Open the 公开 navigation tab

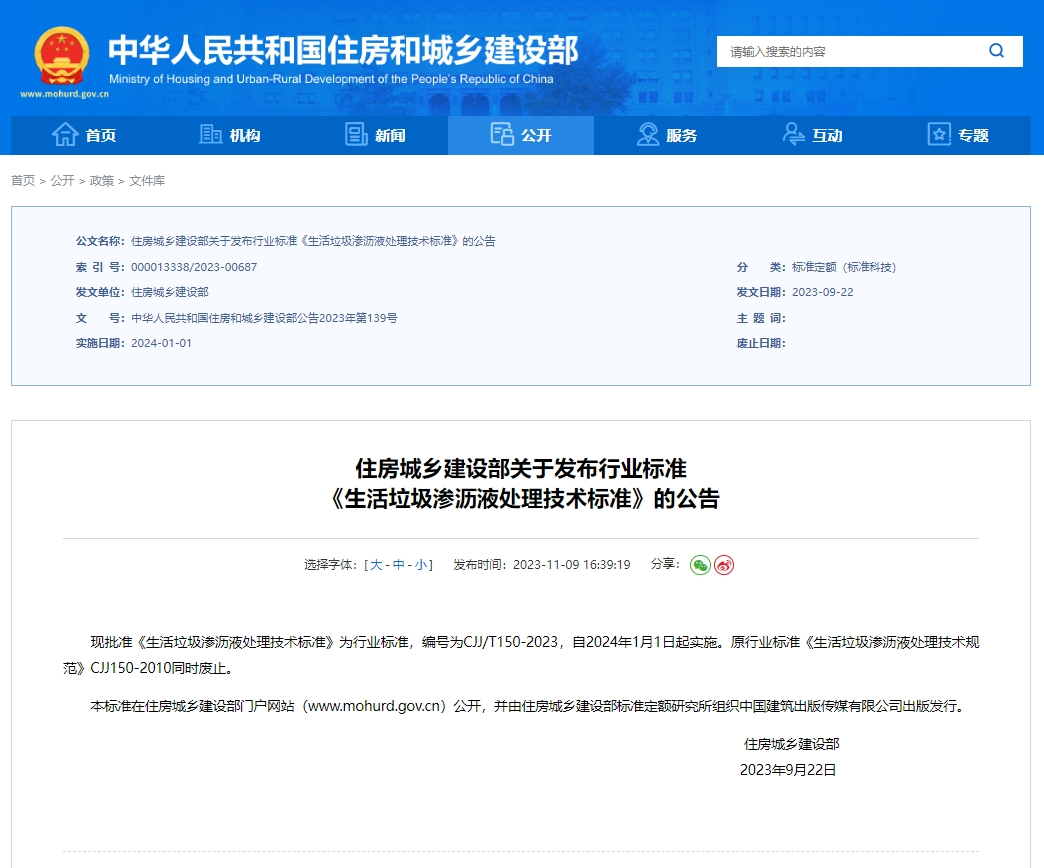(x=521, y=135)
